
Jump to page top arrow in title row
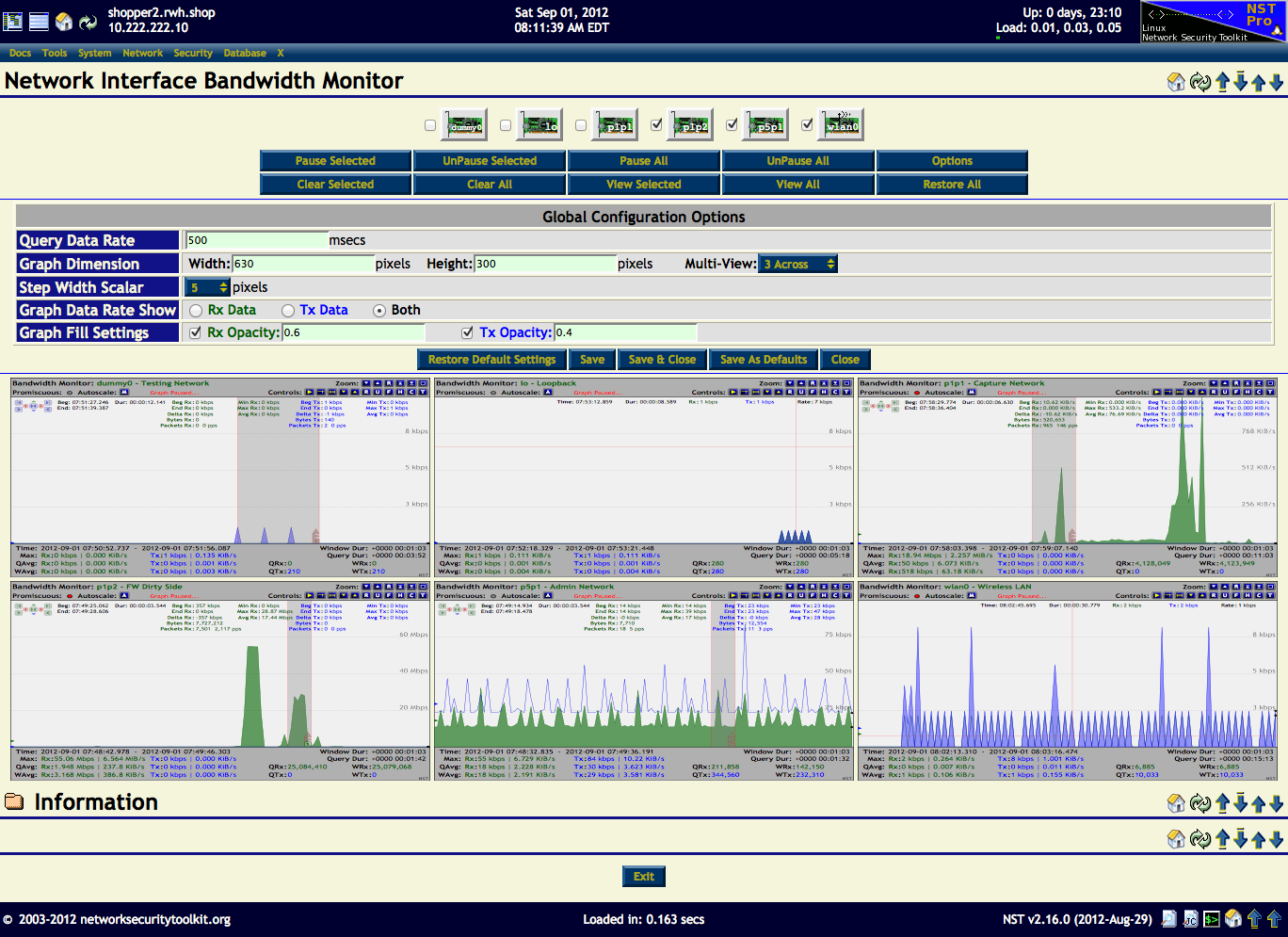[1222, 82]
